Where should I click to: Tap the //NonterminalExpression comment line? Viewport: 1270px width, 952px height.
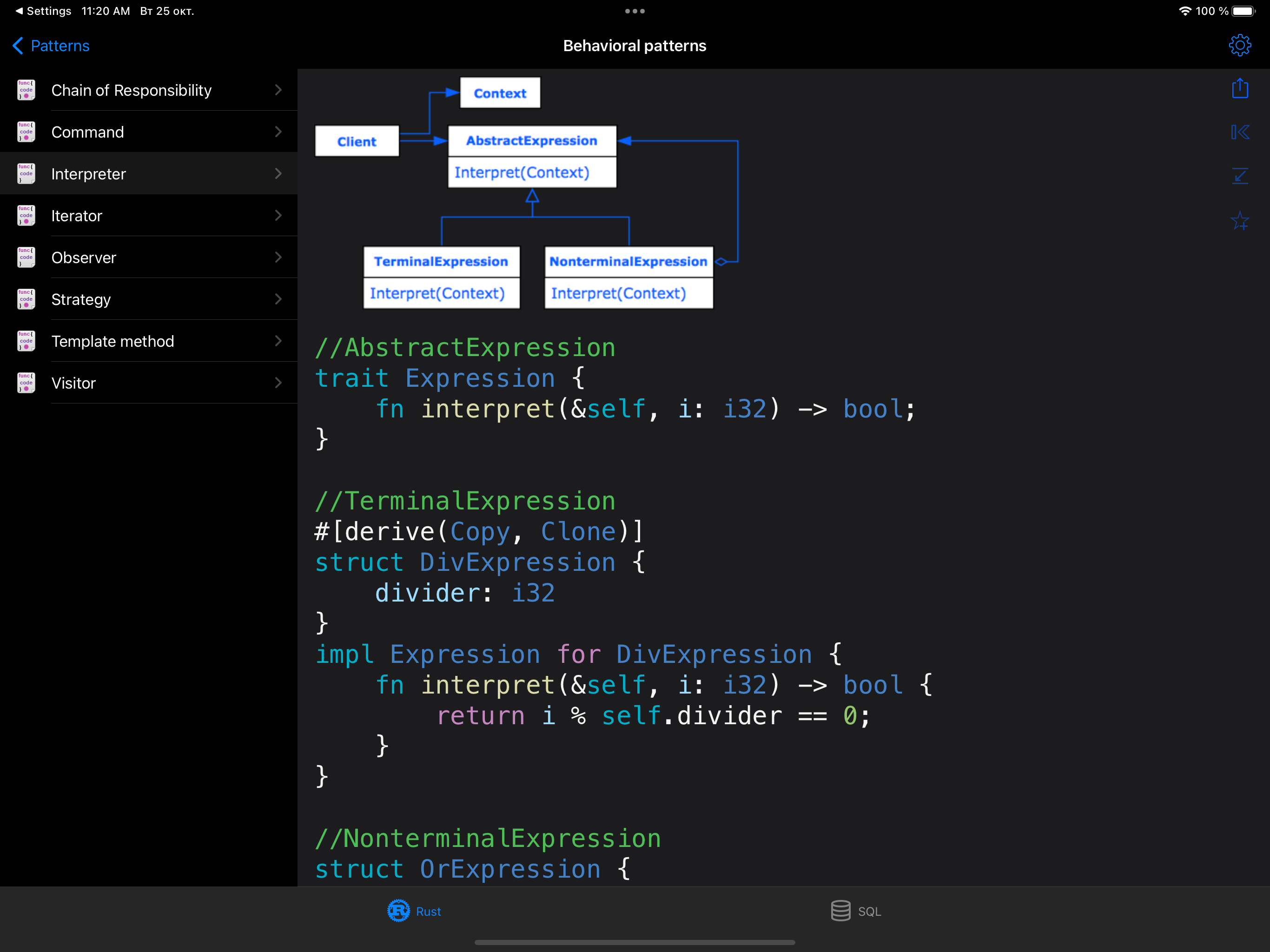point(488,839)
